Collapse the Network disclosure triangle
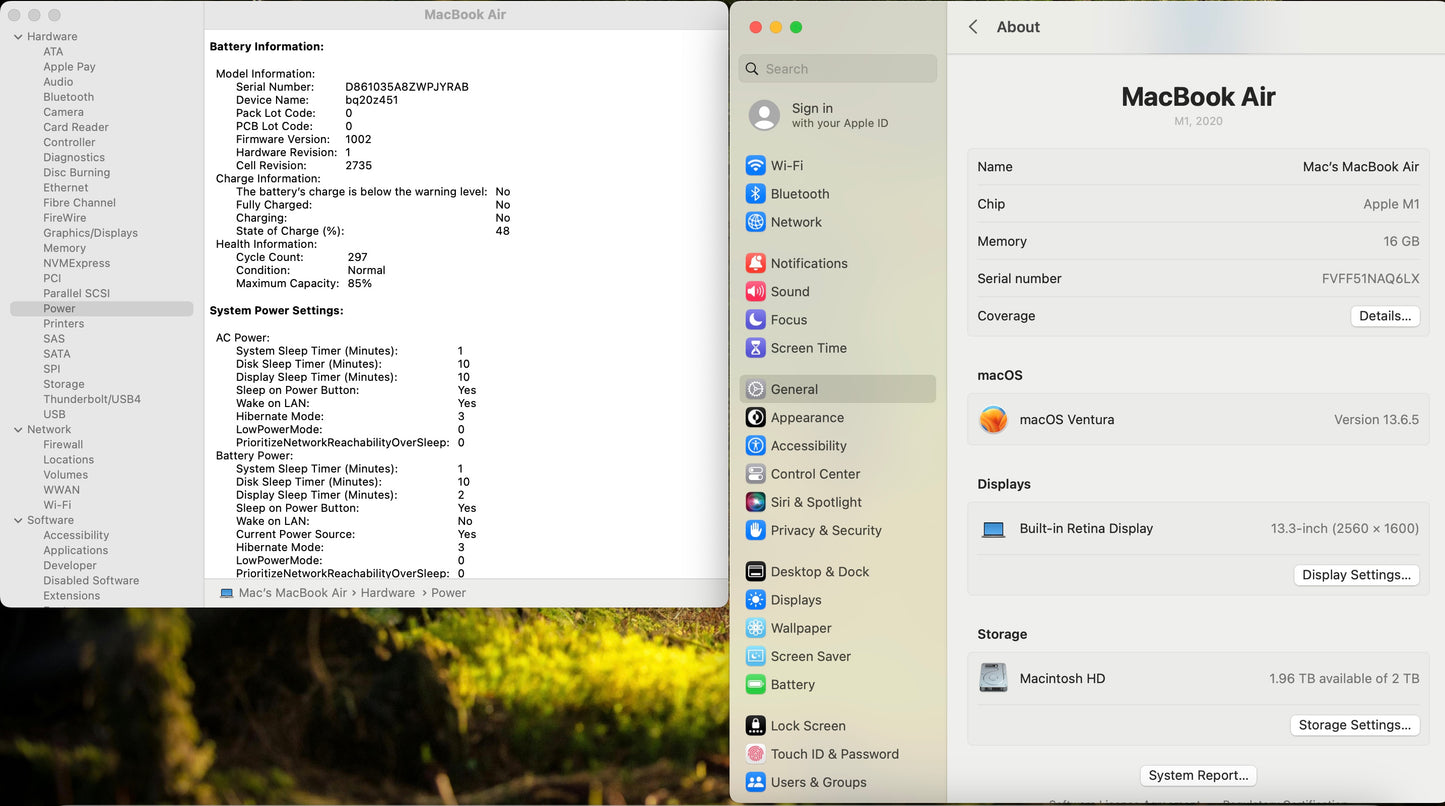The image size is (1445, 806). [18, 430]
